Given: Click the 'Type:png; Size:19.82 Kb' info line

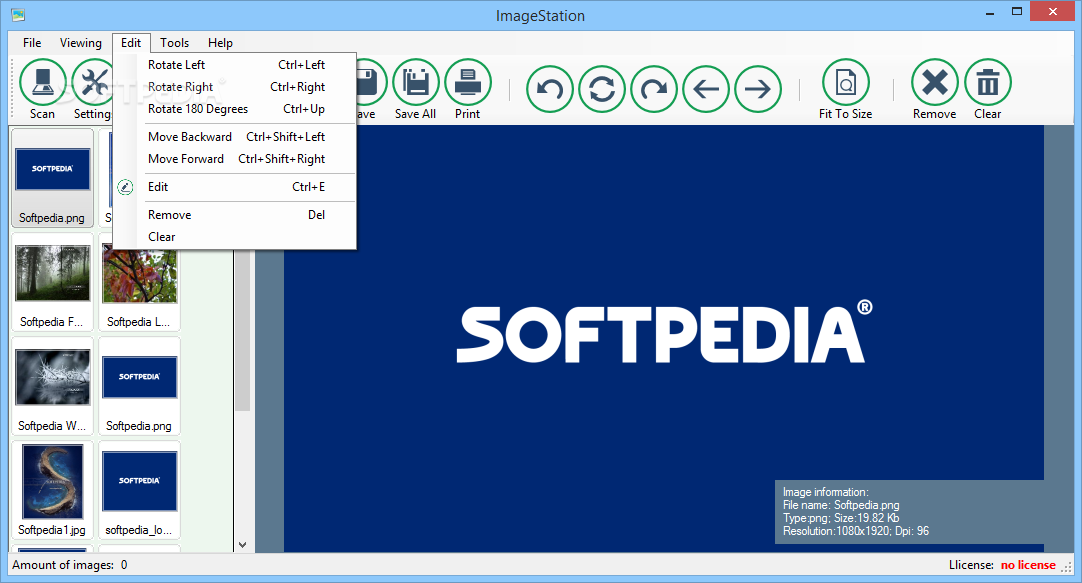Looking at the screenshot, I should [841, 518].
